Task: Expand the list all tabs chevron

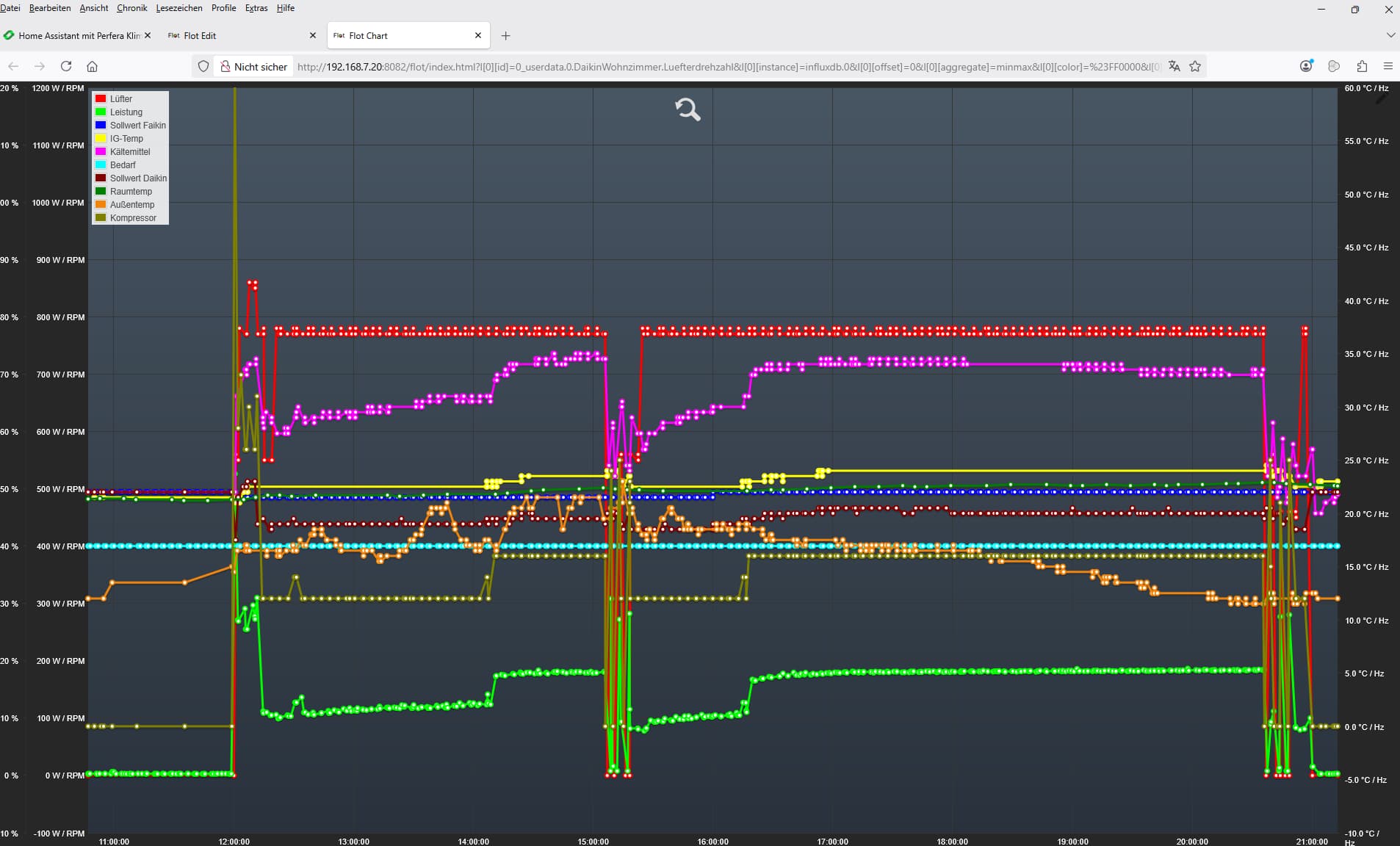Action: [1390, 35]
